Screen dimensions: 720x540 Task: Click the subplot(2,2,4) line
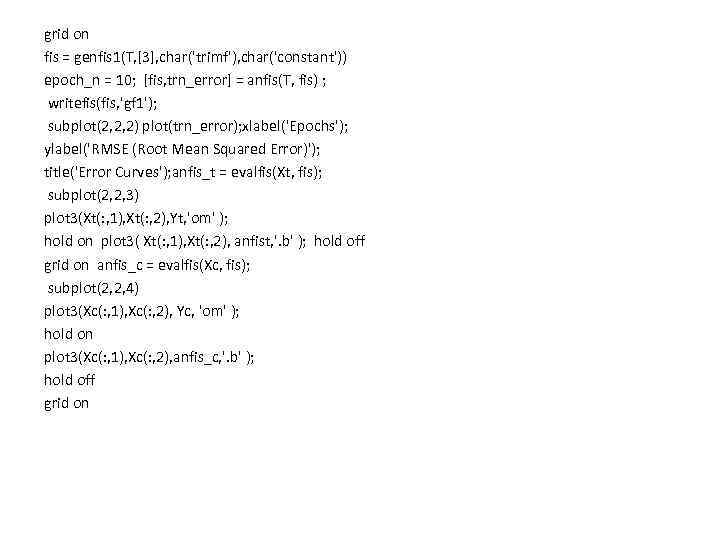93,288
